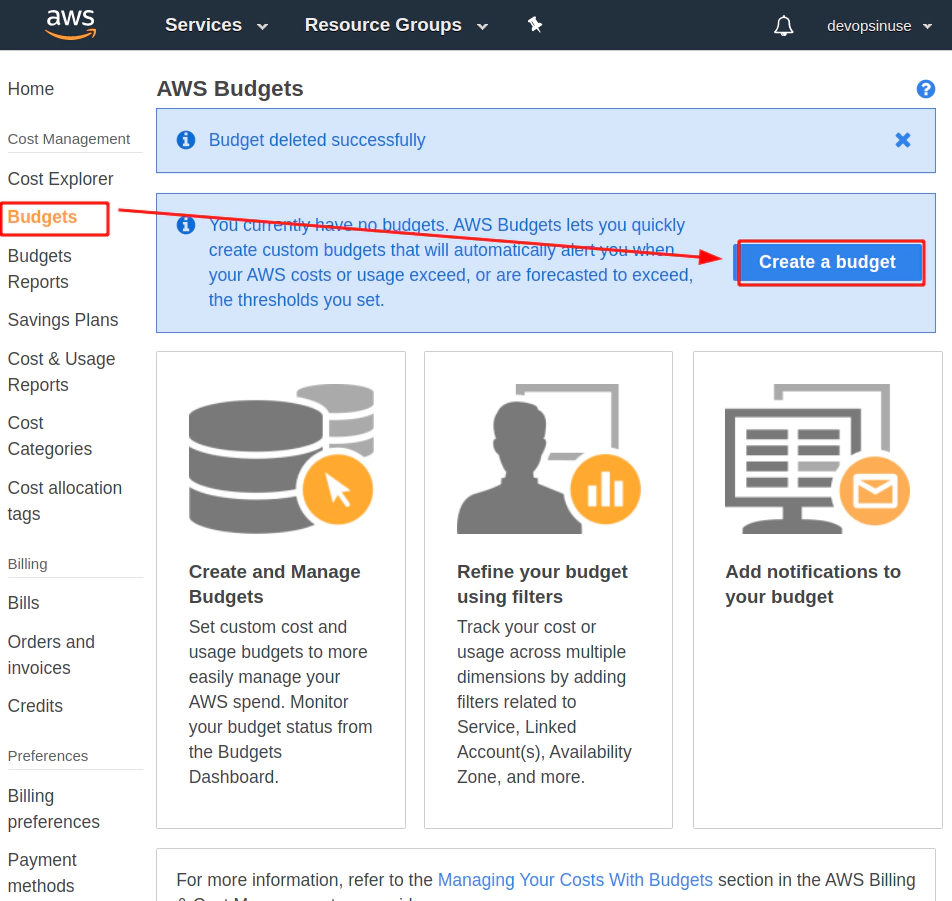Click the person chart illustration for Refine your budget

click(549, 459)
